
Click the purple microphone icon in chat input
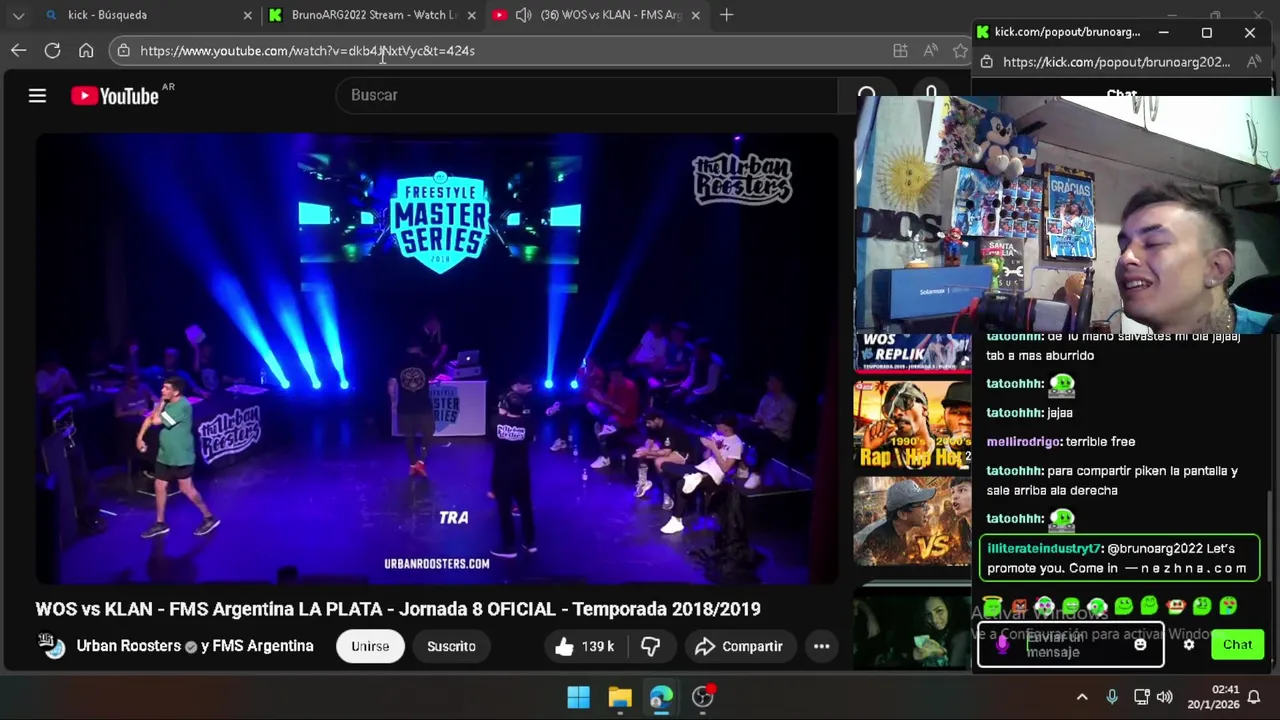point(1003,645)
